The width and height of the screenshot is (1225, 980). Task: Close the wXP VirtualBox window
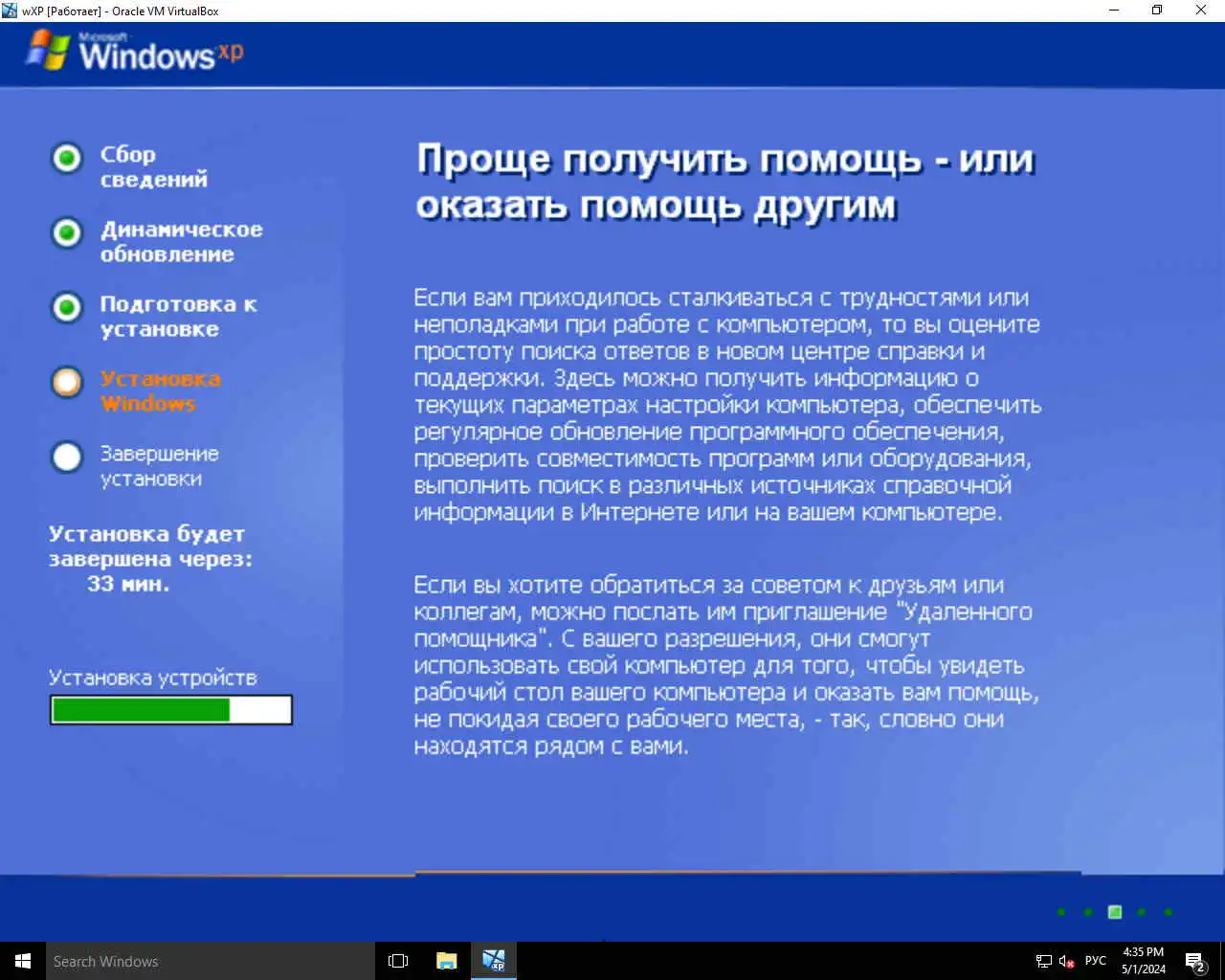click(1201, 11)
